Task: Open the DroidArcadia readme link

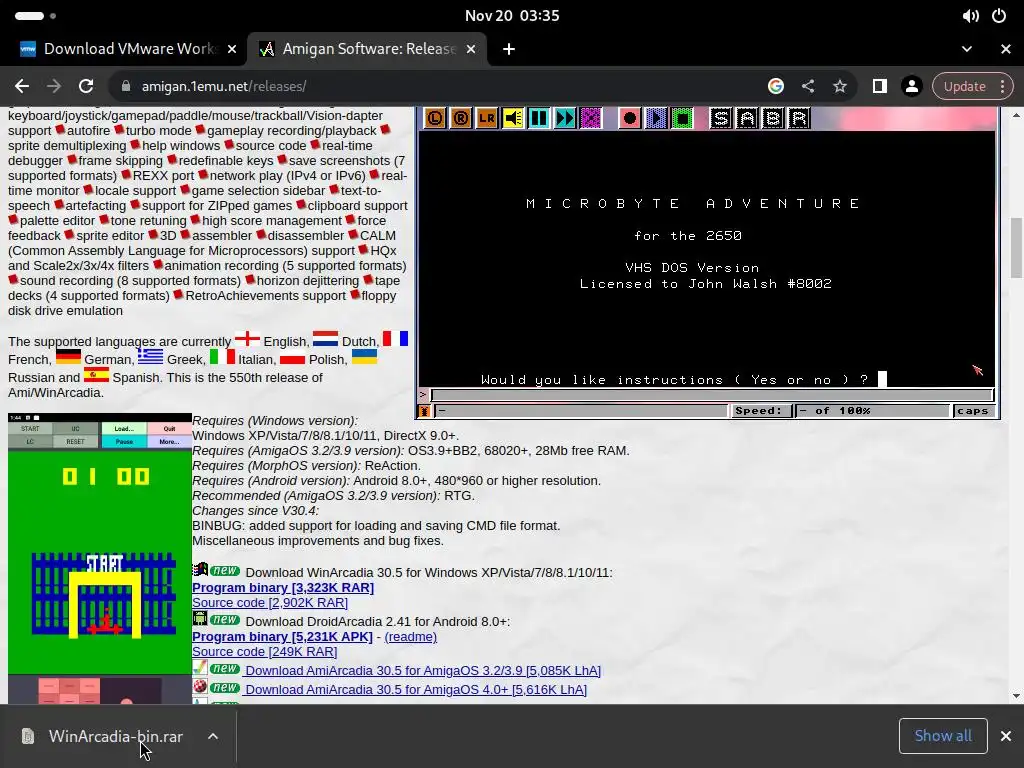Action: pos(410,637)
